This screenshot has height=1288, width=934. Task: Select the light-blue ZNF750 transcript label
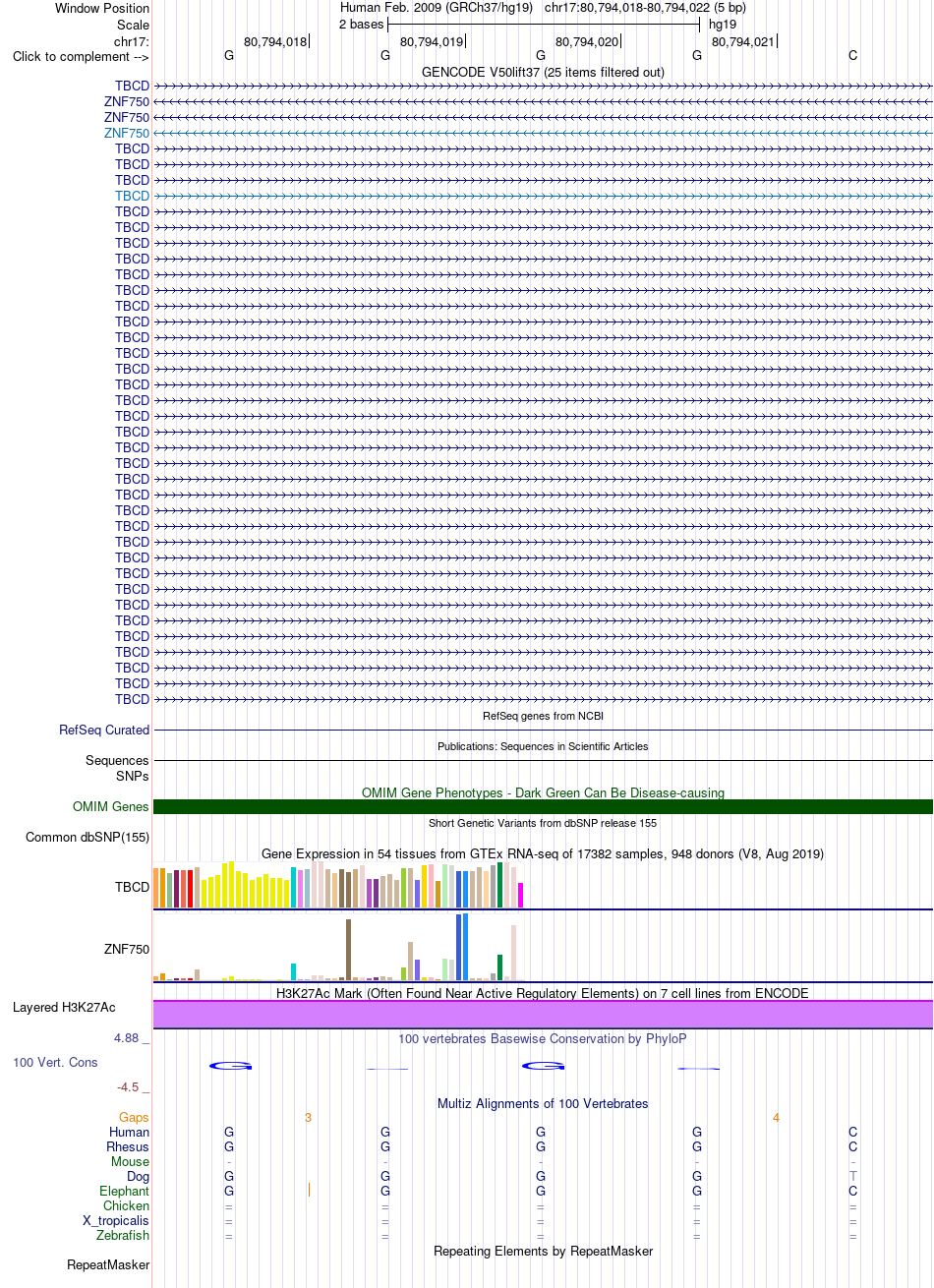pyautogui.click(x=127, y=133)
